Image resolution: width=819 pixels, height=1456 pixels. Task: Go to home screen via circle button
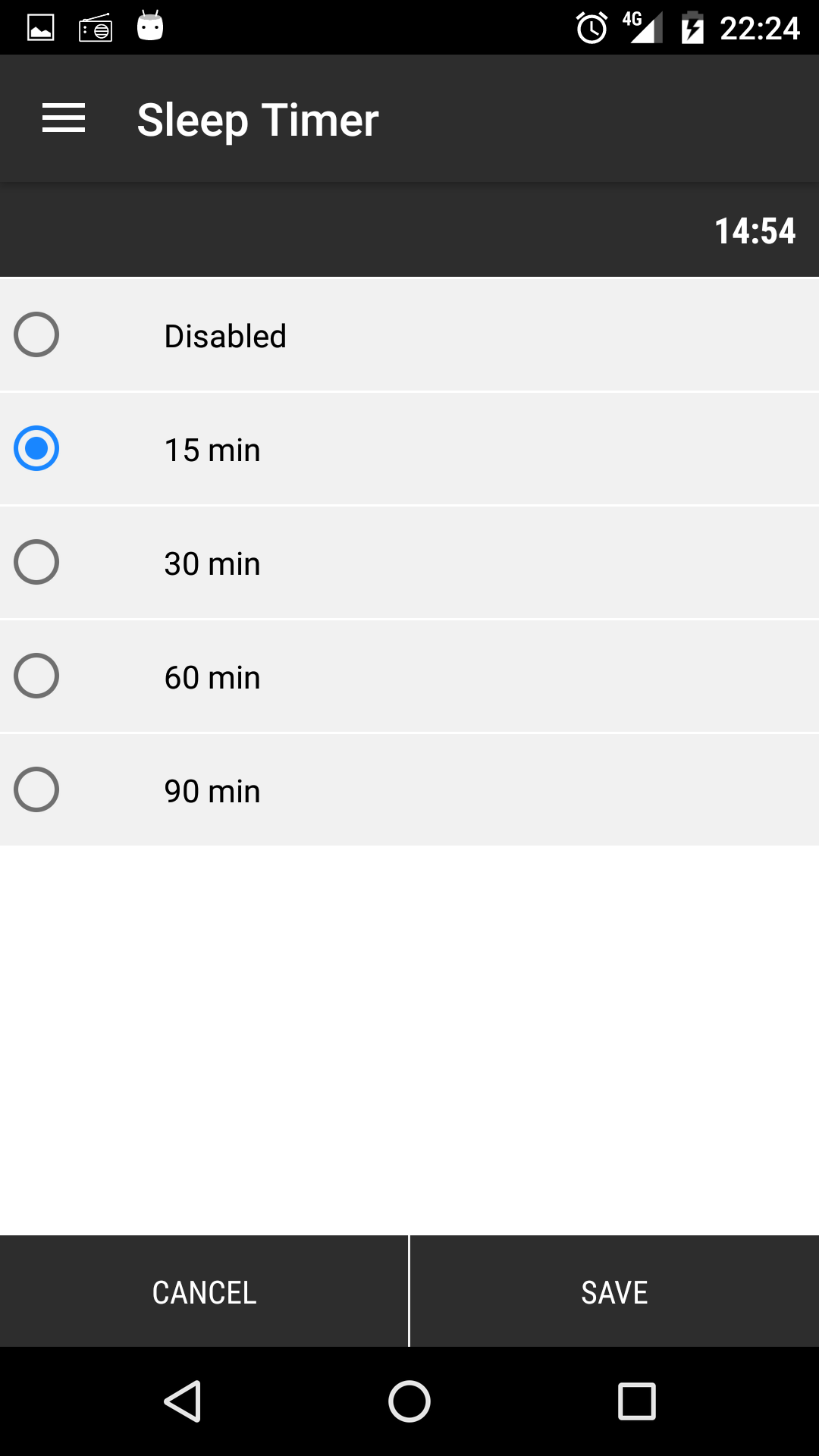(409, 1401)
